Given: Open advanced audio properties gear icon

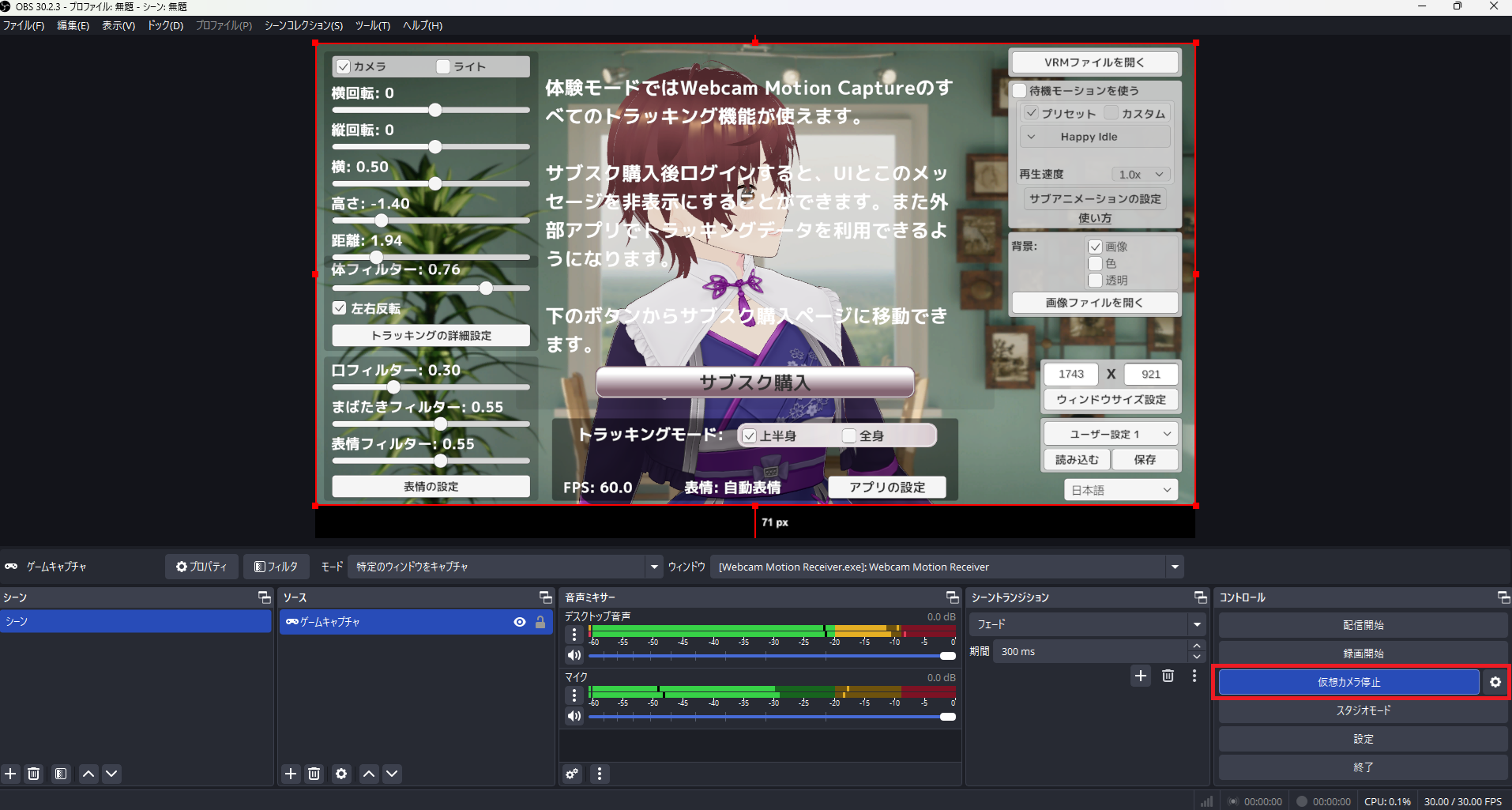Looking at the screenshot, I should point(573,774).
